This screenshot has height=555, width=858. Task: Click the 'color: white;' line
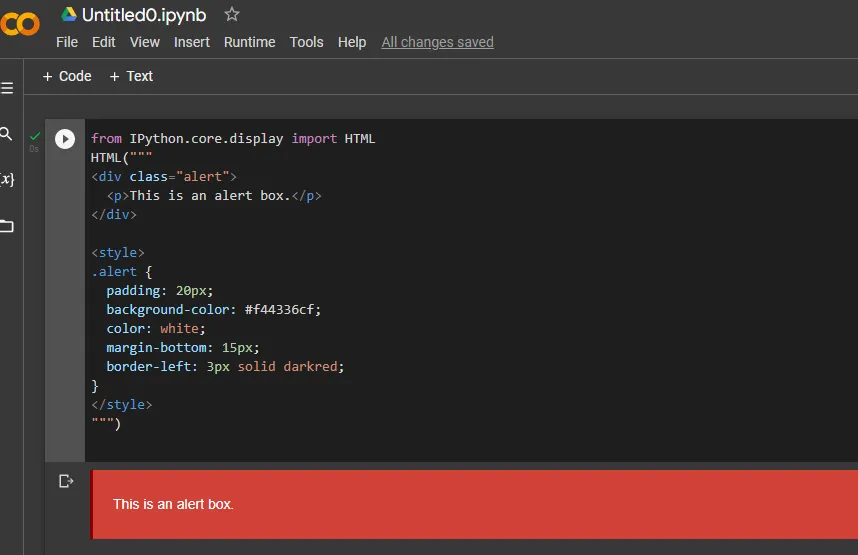tap(156, 328)
